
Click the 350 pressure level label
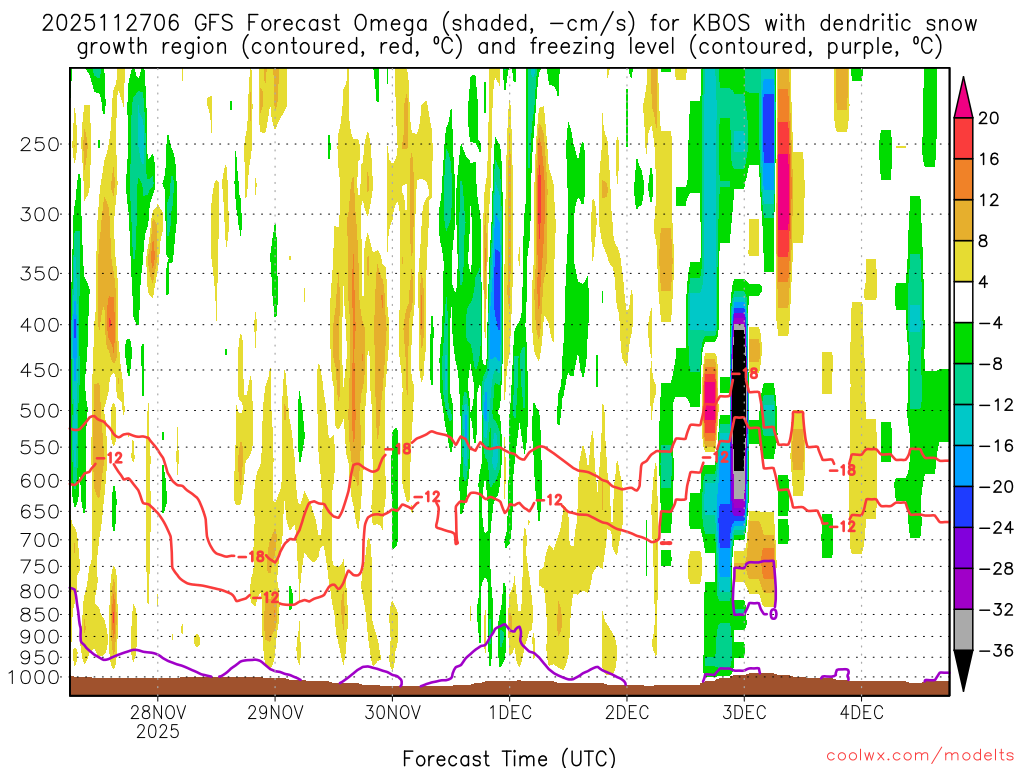coord(40,274)
